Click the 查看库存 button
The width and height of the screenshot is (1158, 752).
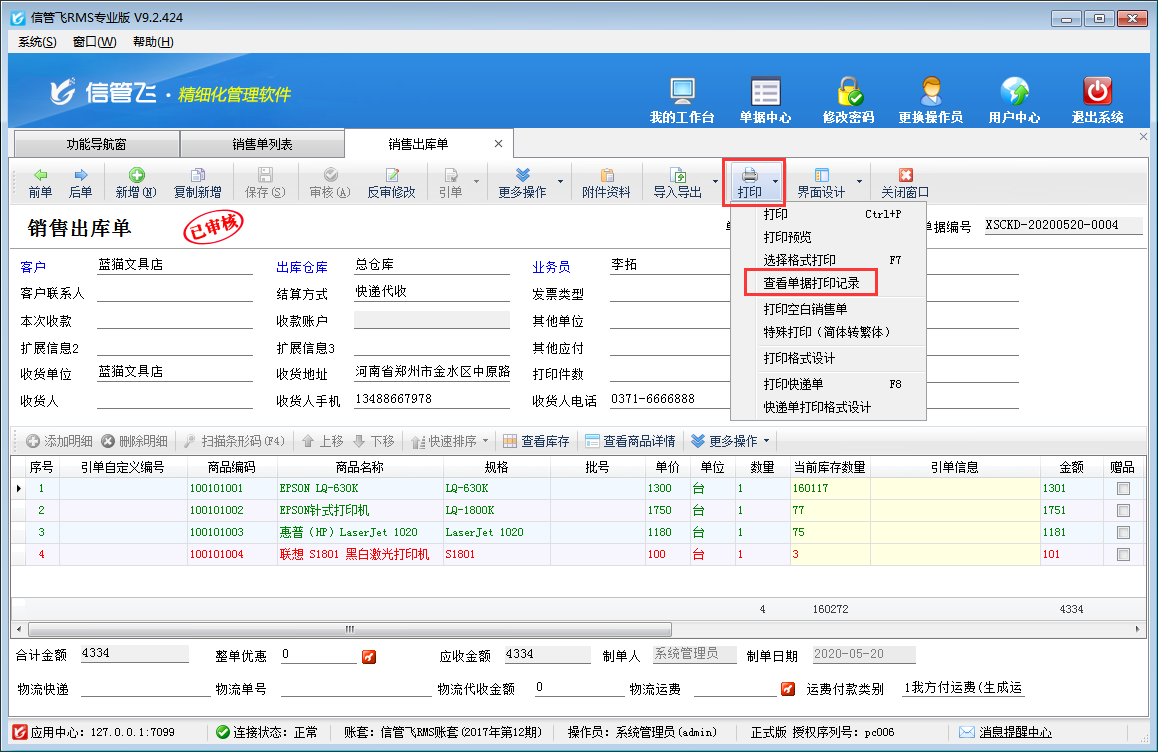pyautogui.click(x=536, y=441)
